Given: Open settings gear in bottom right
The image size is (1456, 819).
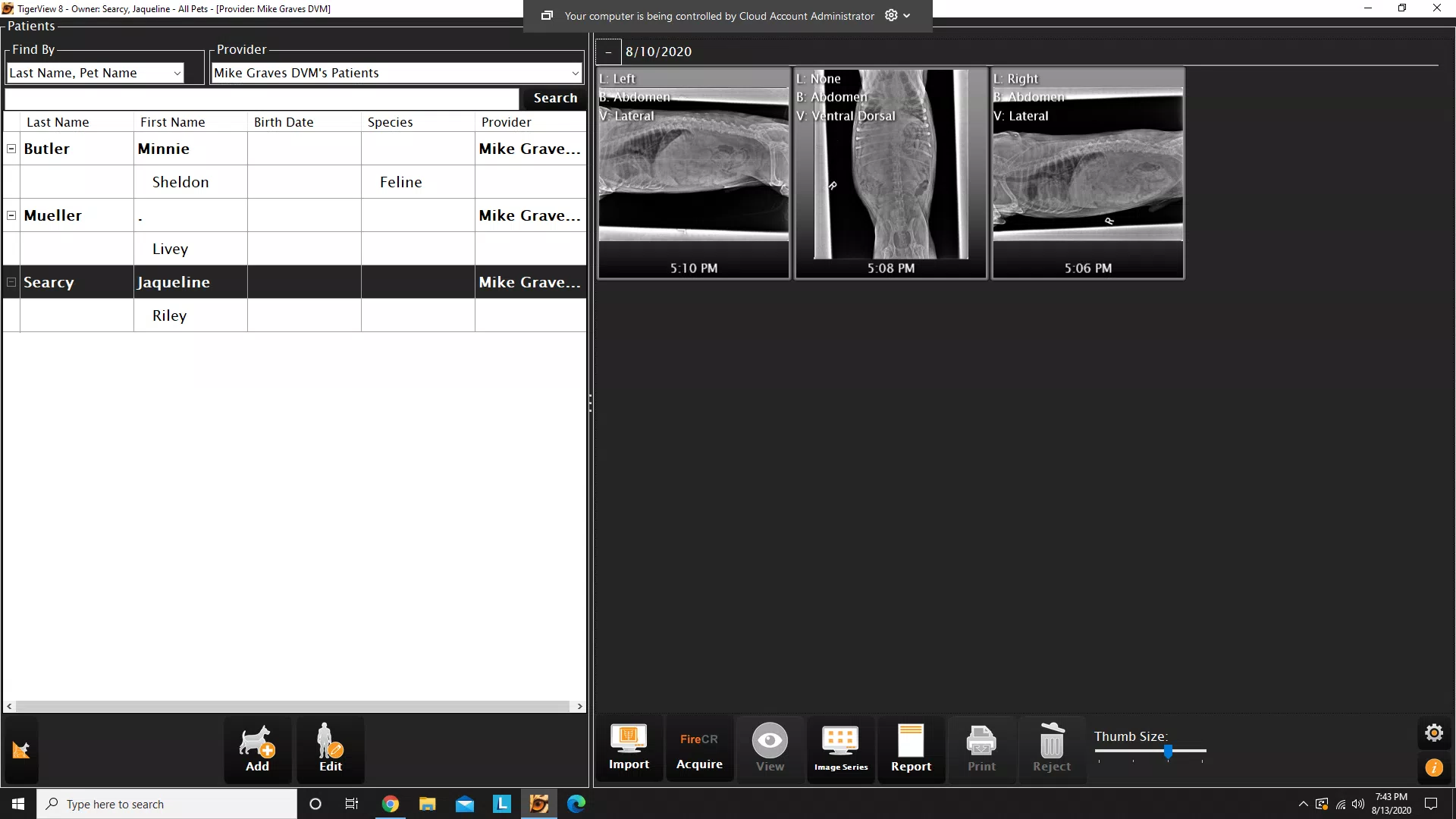Looking at the screenshot, I should pos(1433,733).
